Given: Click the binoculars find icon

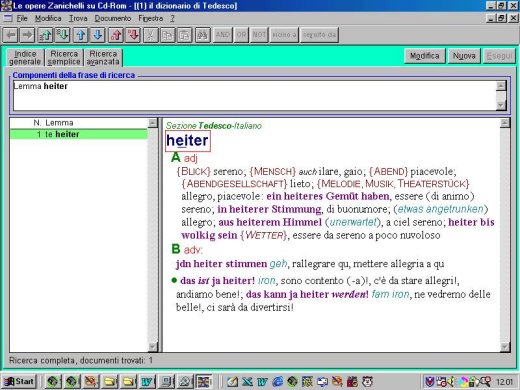Looking at the screenshot, I should pos(203,35).
